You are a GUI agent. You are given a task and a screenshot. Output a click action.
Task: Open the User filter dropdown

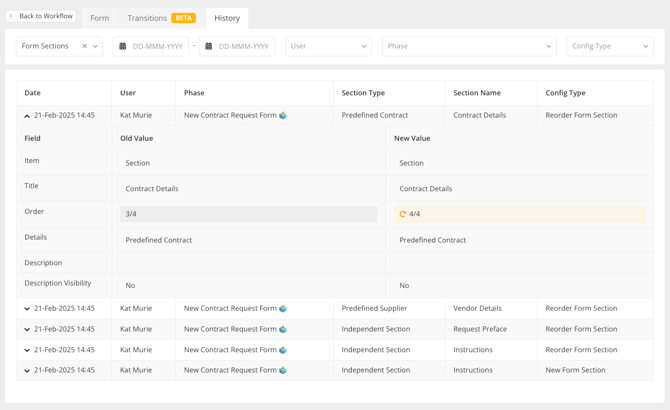328,46
